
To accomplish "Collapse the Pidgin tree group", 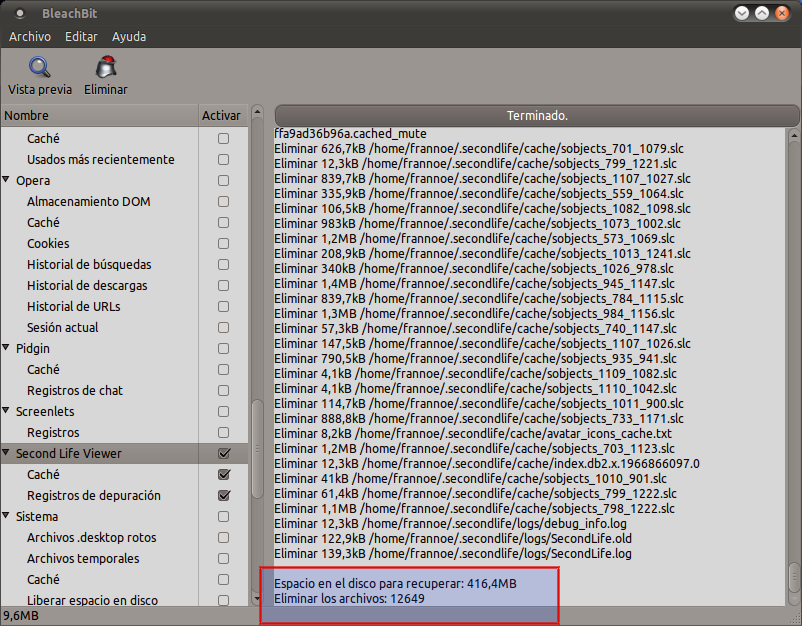I will tap(6, 348).
